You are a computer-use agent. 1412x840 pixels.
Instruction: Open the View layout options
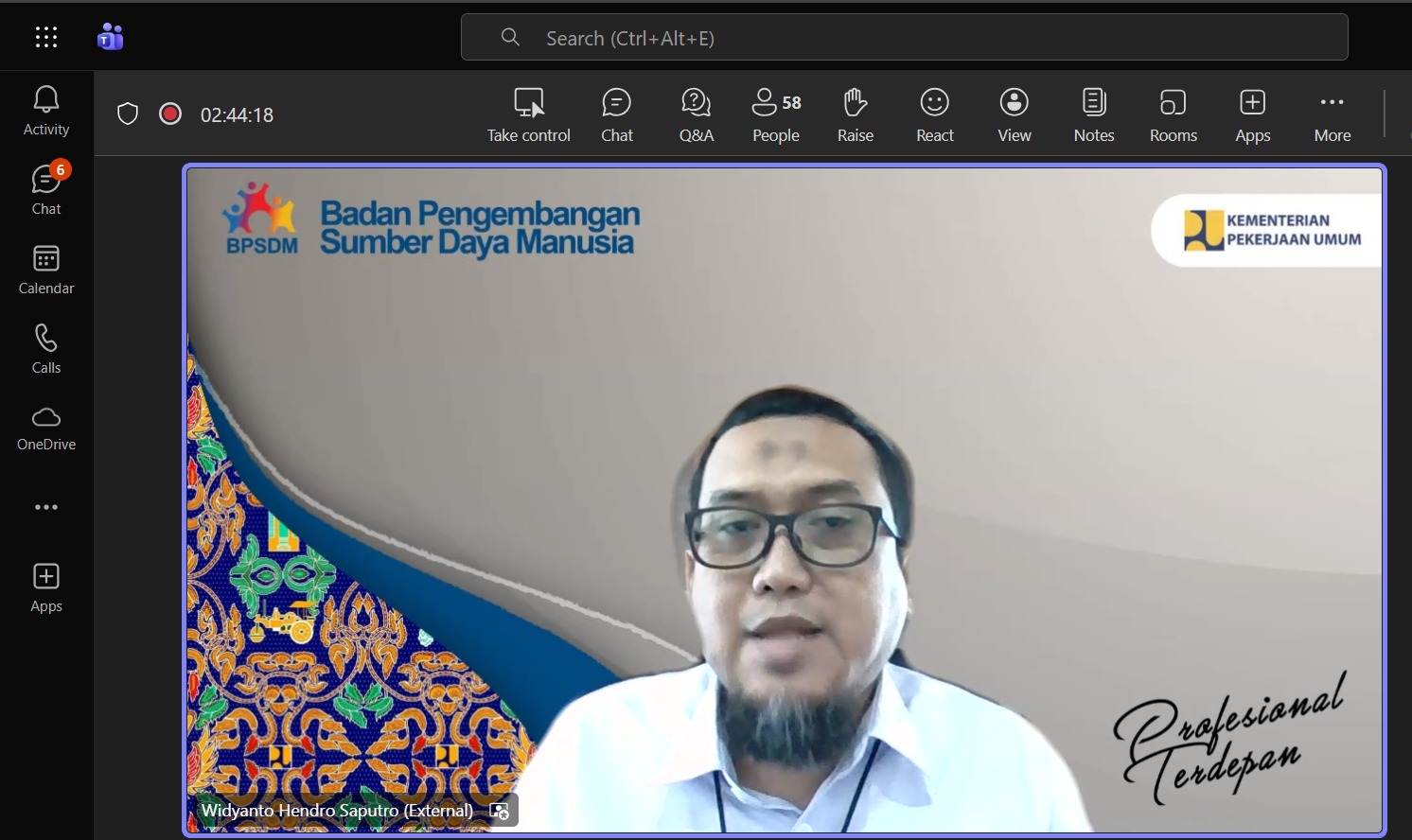[1014, 114]
